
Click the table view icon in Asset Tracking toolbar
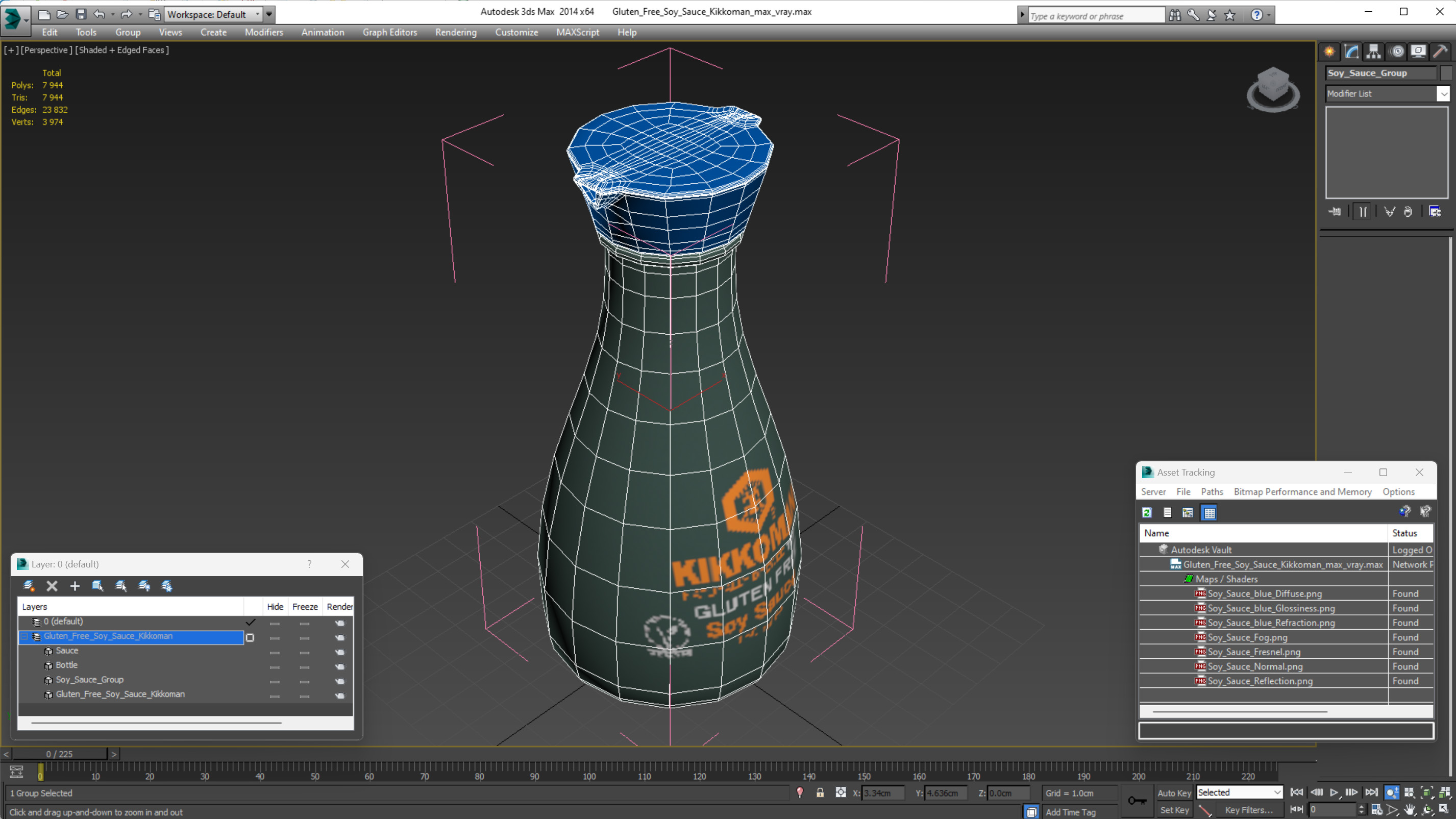coord(1209,513)
